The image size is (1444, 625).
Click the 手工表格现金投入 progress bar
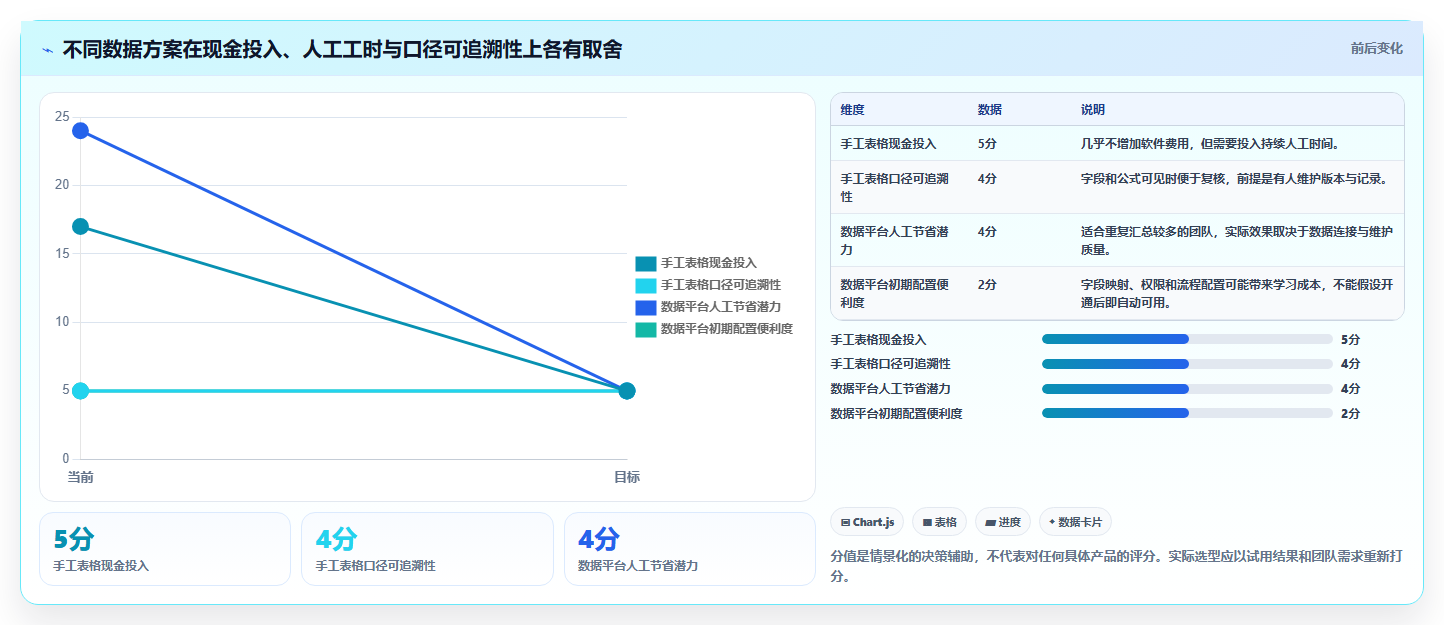point(1187,339)
